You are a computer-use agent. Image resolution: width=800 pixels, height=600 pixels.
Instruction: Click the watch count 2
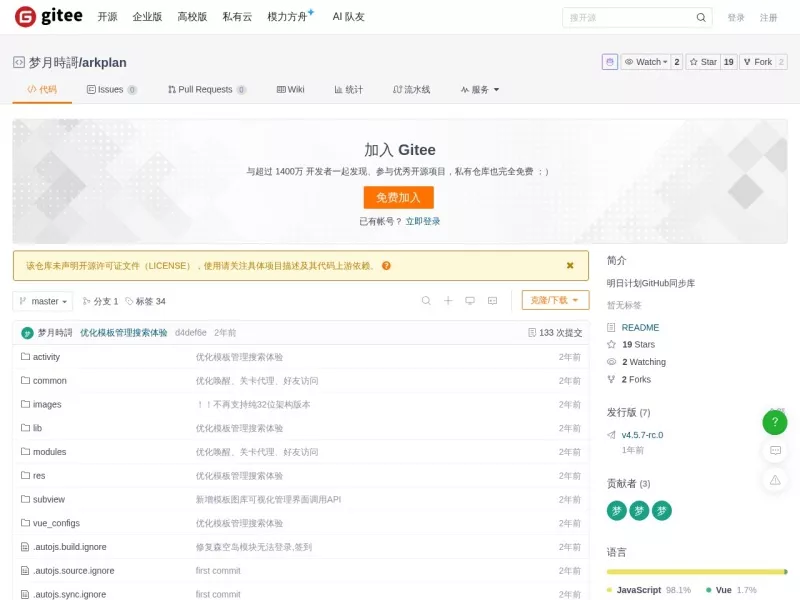pyautogui.click(x=677, y=62)
